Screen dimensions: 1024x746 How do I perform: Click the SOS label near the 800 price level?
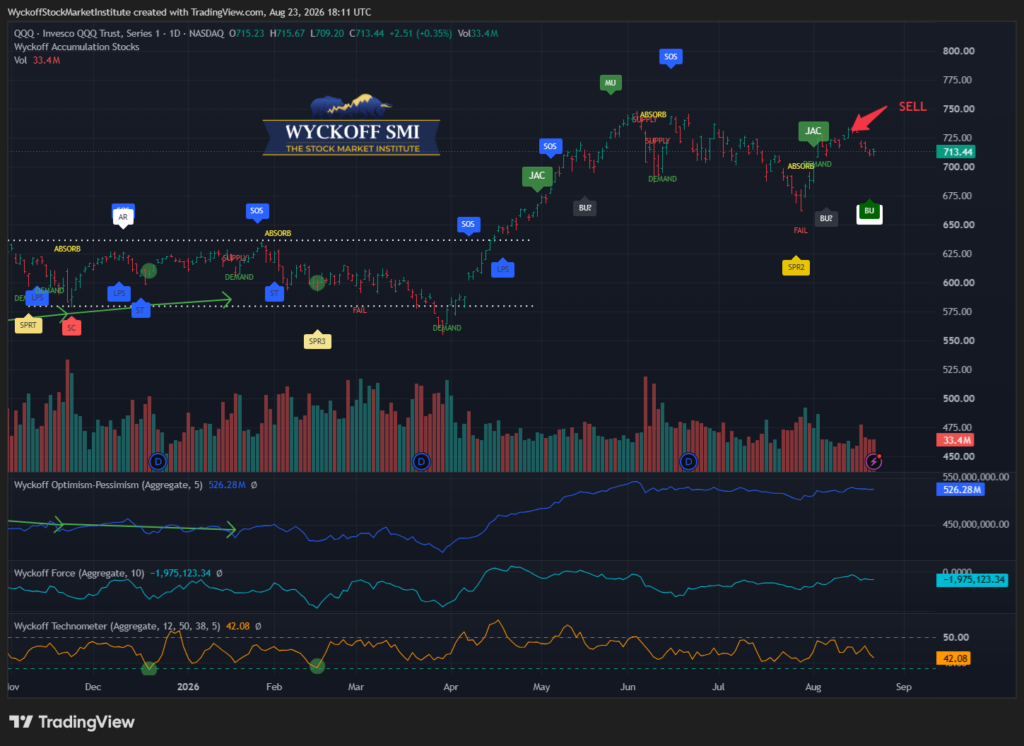tap(671, 57)
